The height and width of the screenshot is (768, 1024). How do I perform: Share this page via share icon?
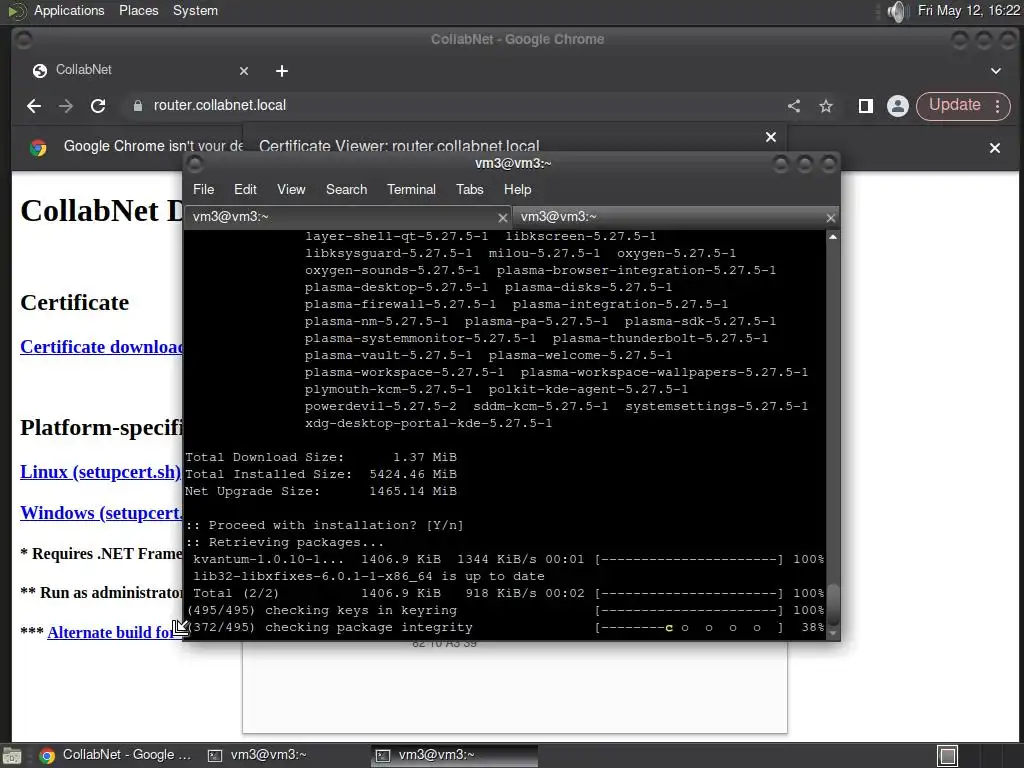coord(794,106)
